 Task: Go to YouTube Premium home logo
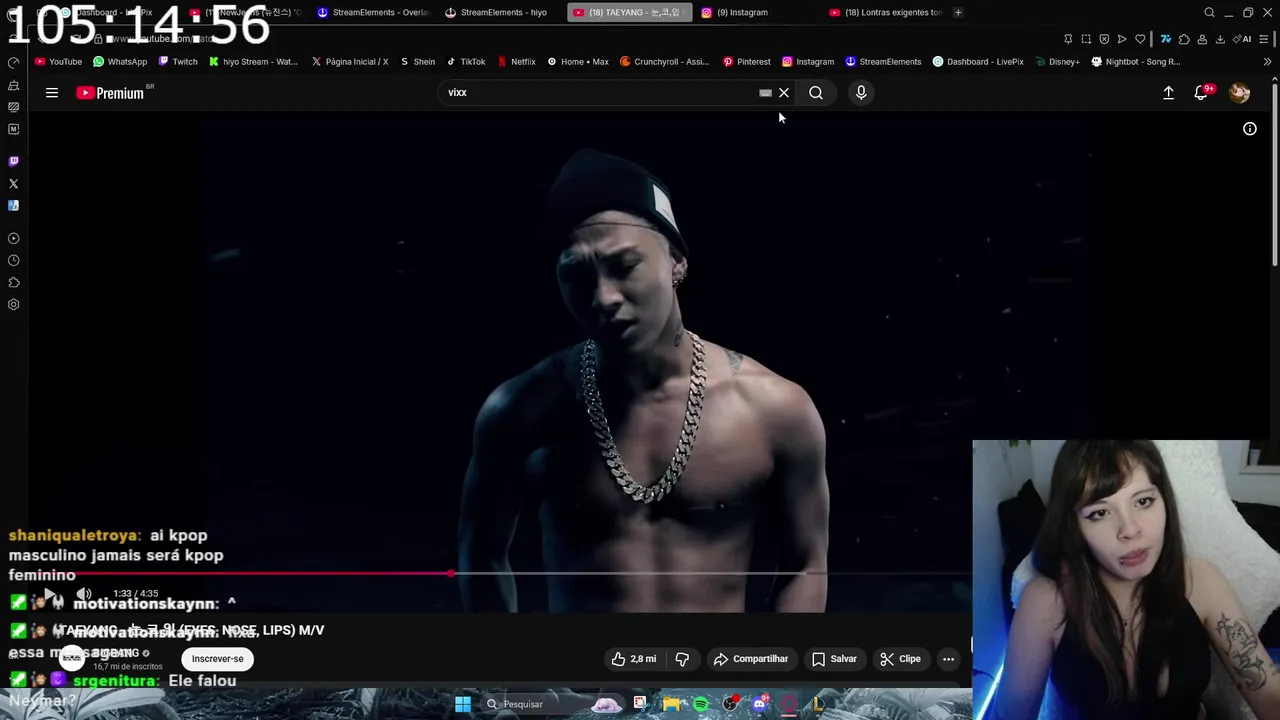click(110, 93)
